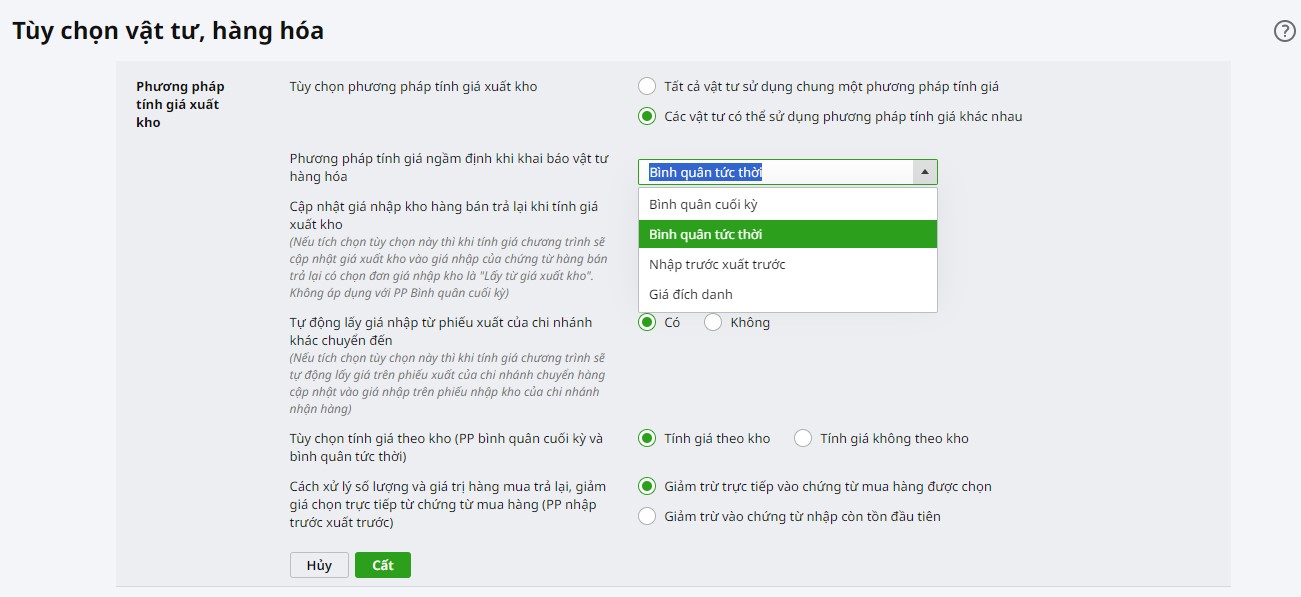Click the green Cất save button
Image resolution: width=1301 pixels, height=597 pixels.
click(x=383, y=565)
